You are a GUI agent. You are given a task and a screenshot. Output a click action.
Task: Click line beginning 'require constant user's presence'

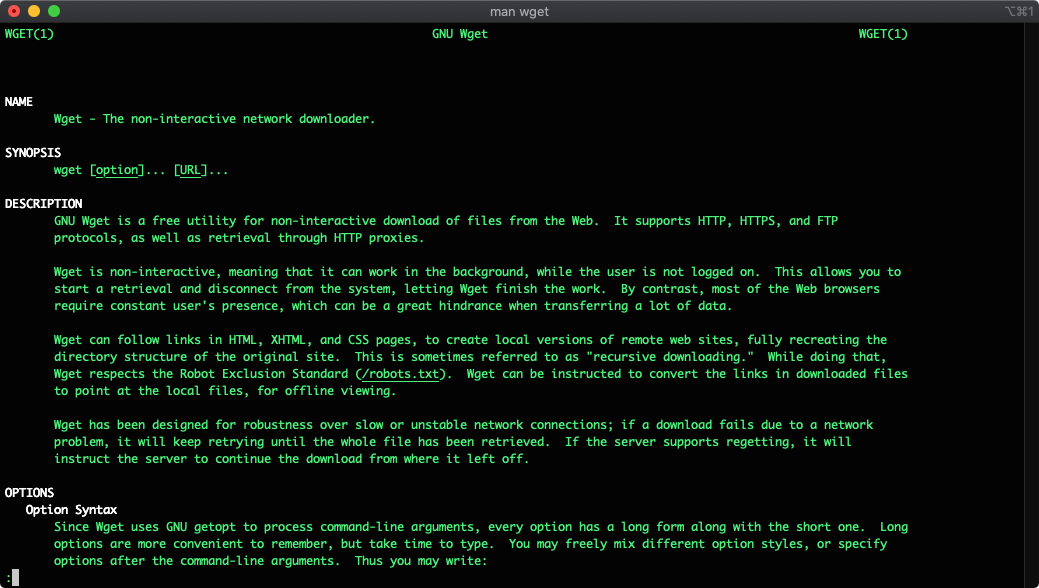click(x=393, y=306)
